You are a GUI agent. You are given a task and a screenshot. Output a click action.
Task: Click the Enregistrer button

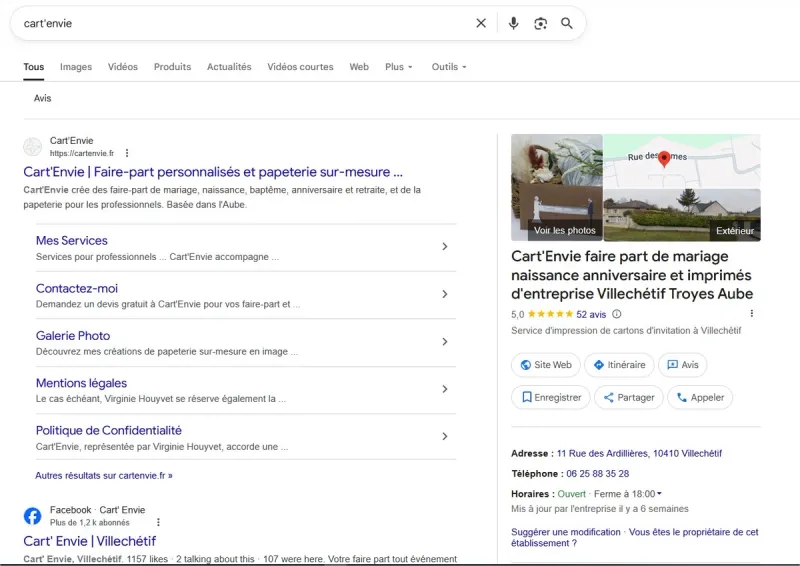click(551, 398)
